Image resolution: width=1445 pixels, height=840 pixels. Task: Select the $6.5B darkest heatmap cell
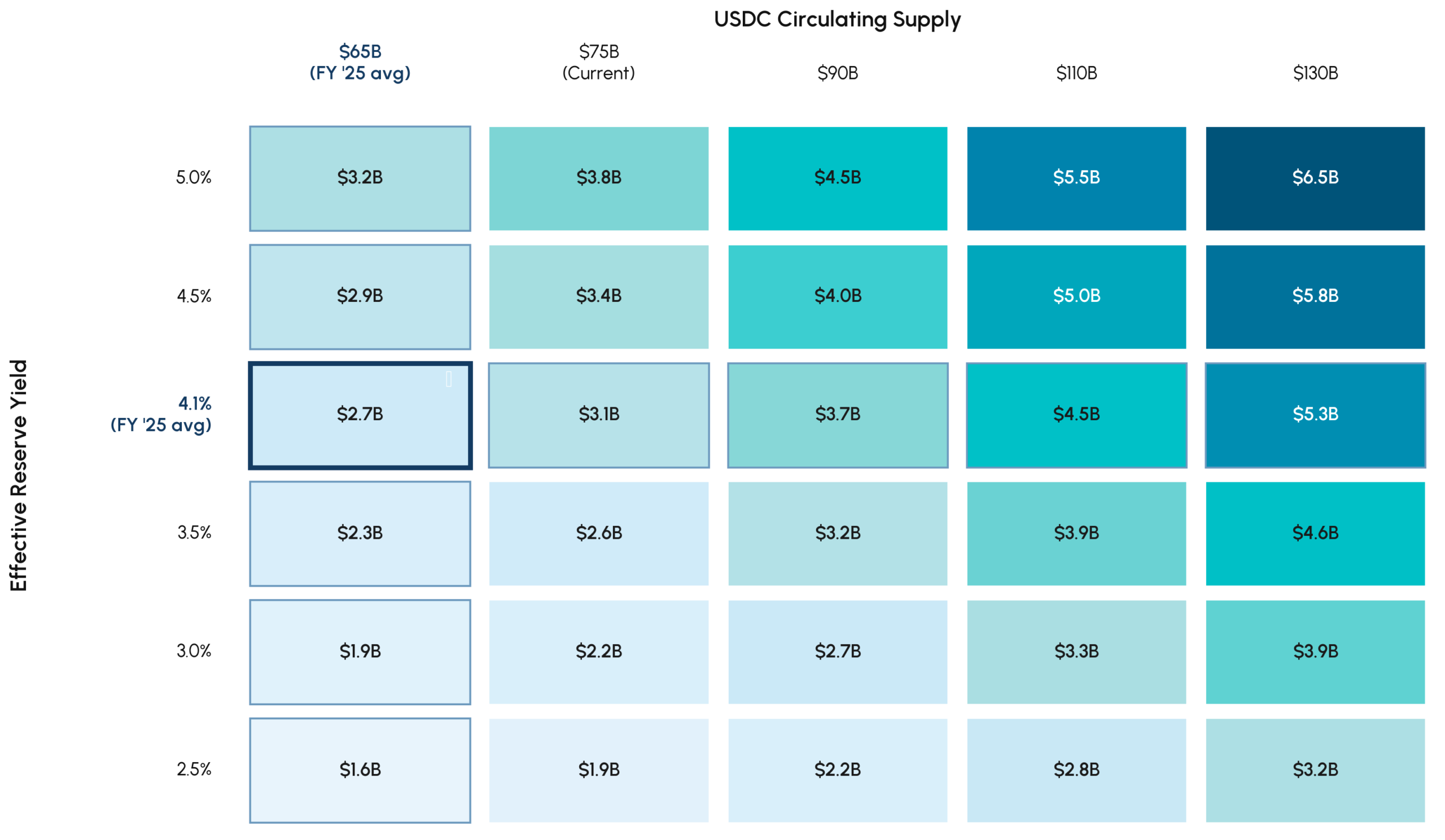pos(1315,178)
